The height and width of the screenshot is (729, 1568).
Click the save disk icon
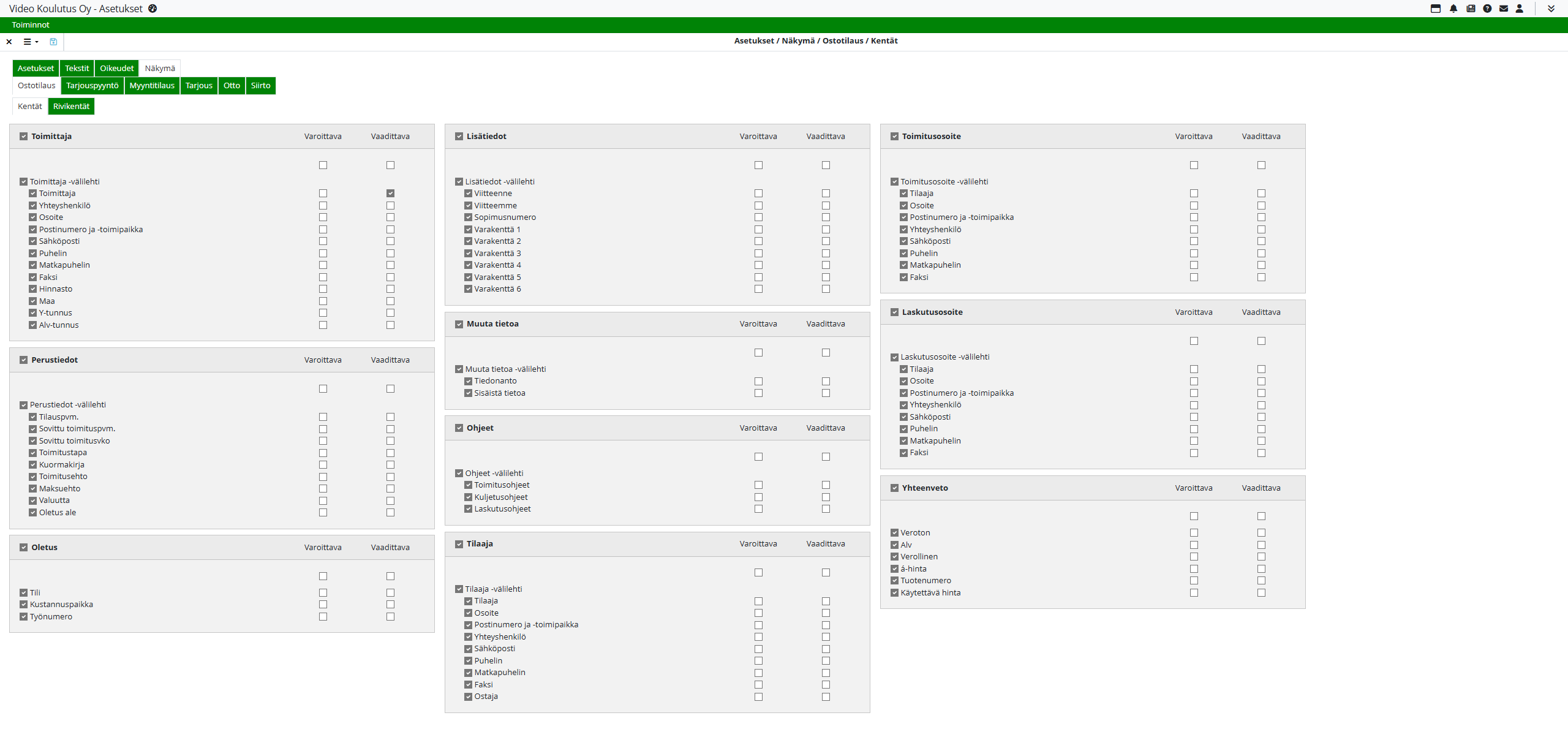pyautogui.click(x=53, y=42)
